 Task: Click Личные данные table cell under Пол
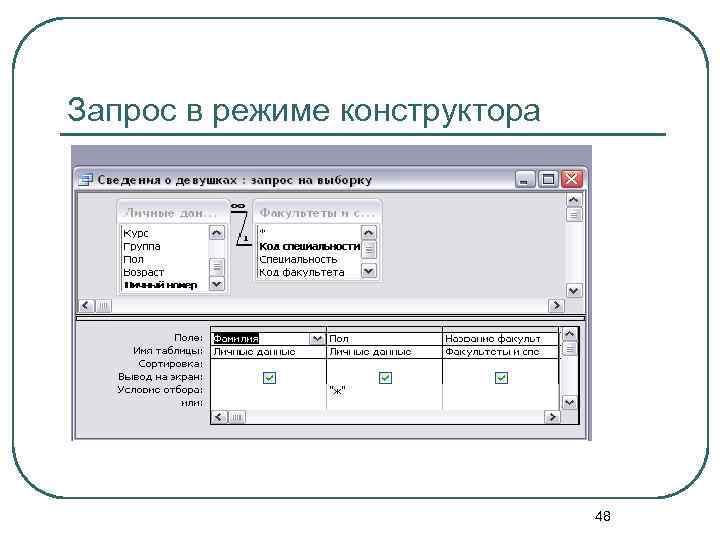(x=384, y=352)
